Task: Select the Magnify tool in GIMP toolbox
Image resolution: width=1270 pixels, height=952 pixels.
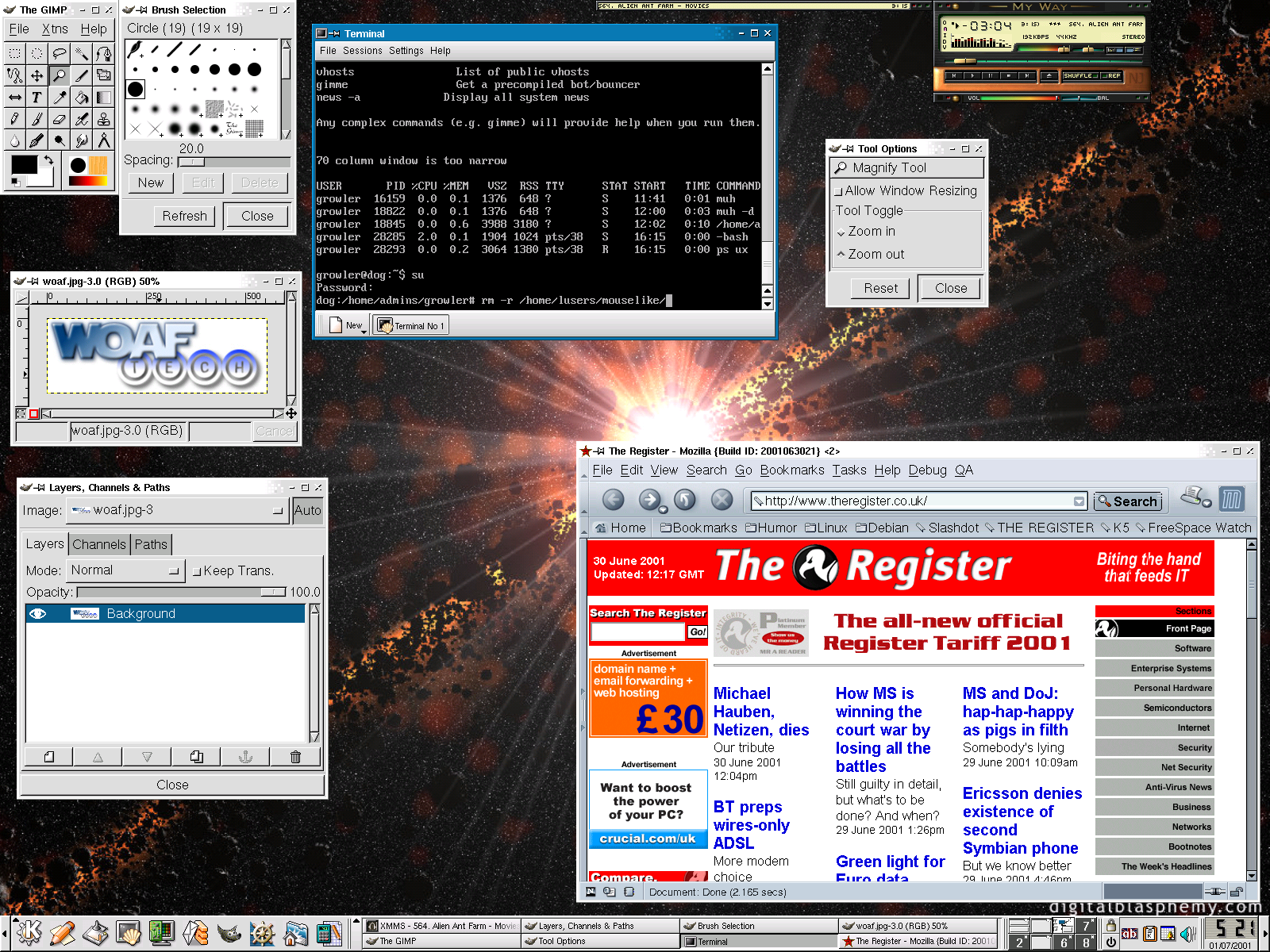Action: [x=59, y=75]
